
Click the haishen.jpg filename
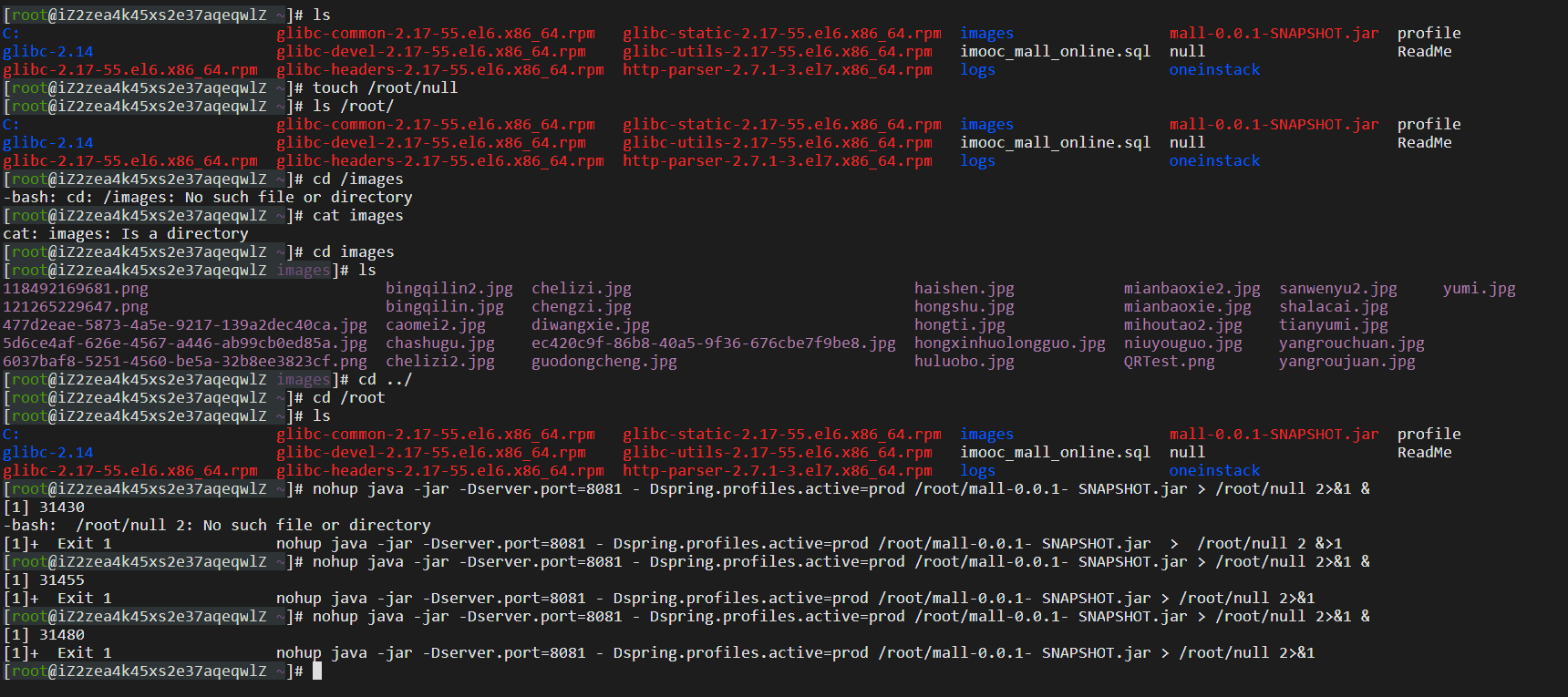[x=964, y=289]
